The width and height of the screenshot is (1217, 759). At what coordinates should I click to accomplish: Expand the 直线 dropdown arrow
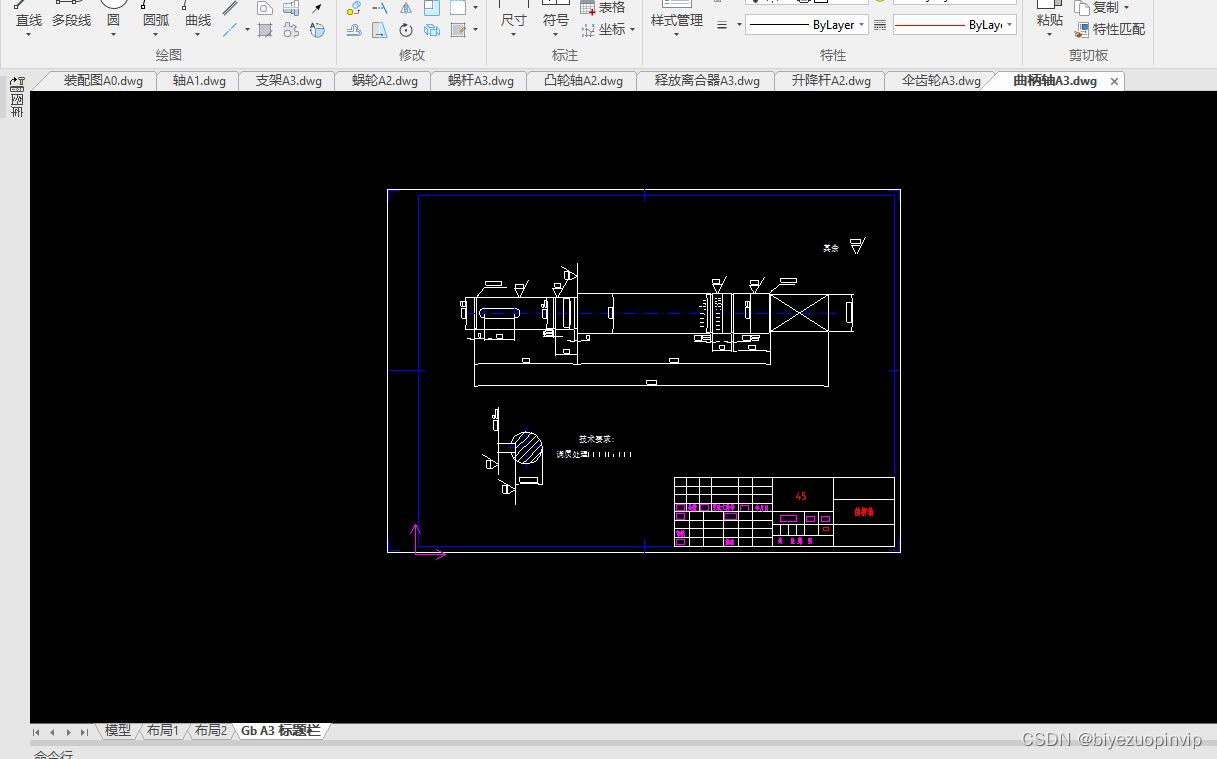[28, 35]
